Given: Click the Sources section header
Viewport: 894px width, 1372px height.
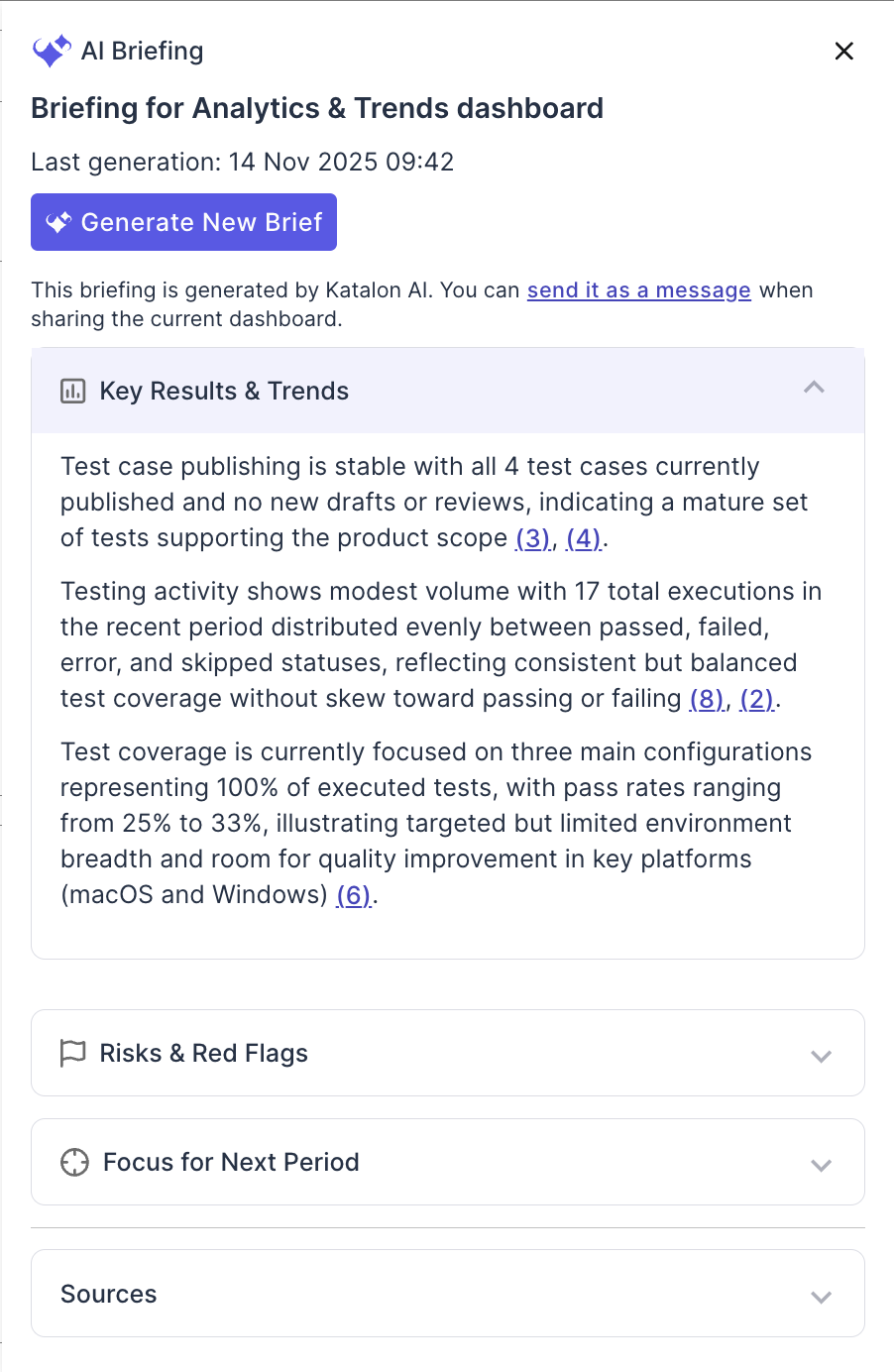Looking at the screenshot, I should 108,1294.
